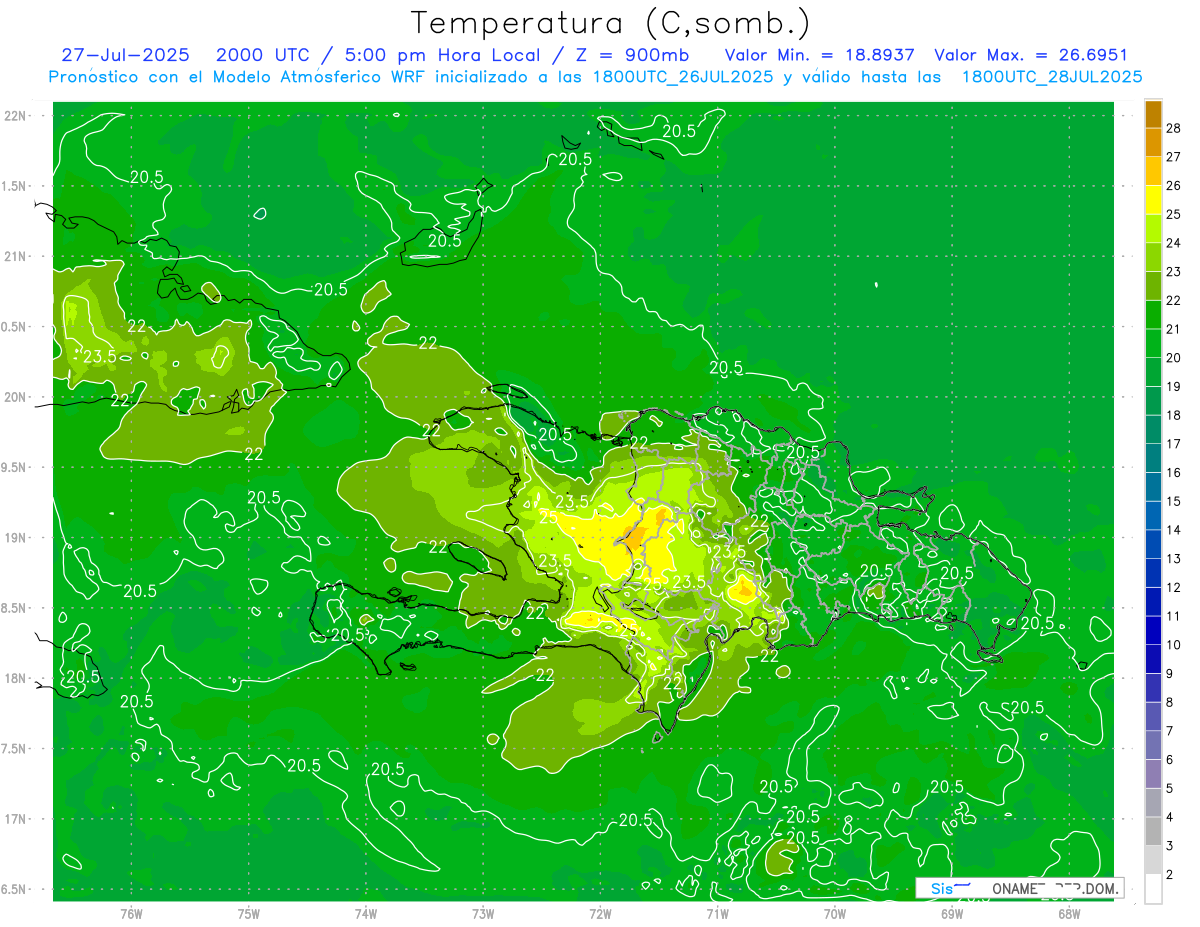Click the "71W" longitude axis label

(717, 913)
